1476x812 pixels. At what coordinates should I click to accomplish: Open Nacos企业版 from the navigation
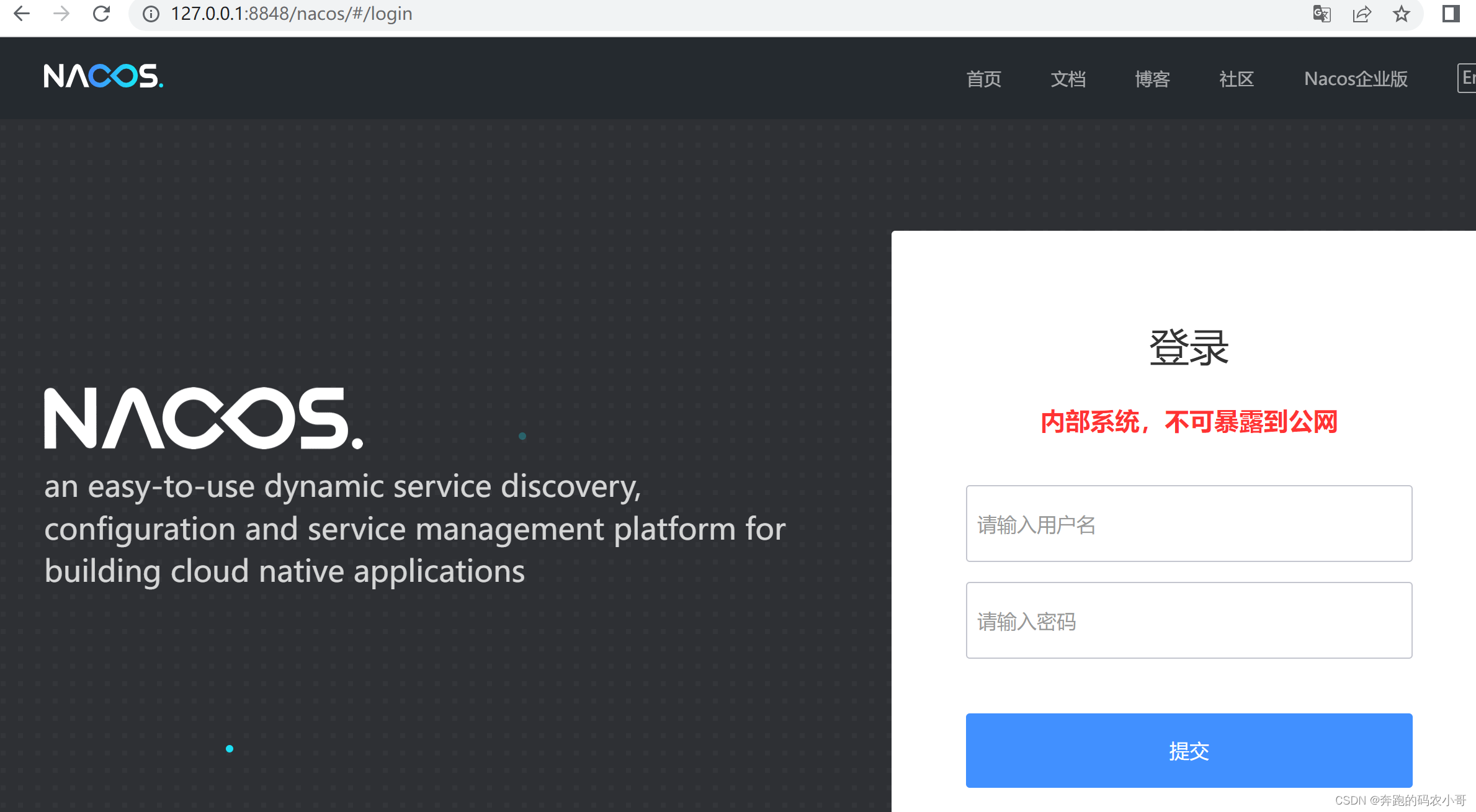tap(1355, 79)
